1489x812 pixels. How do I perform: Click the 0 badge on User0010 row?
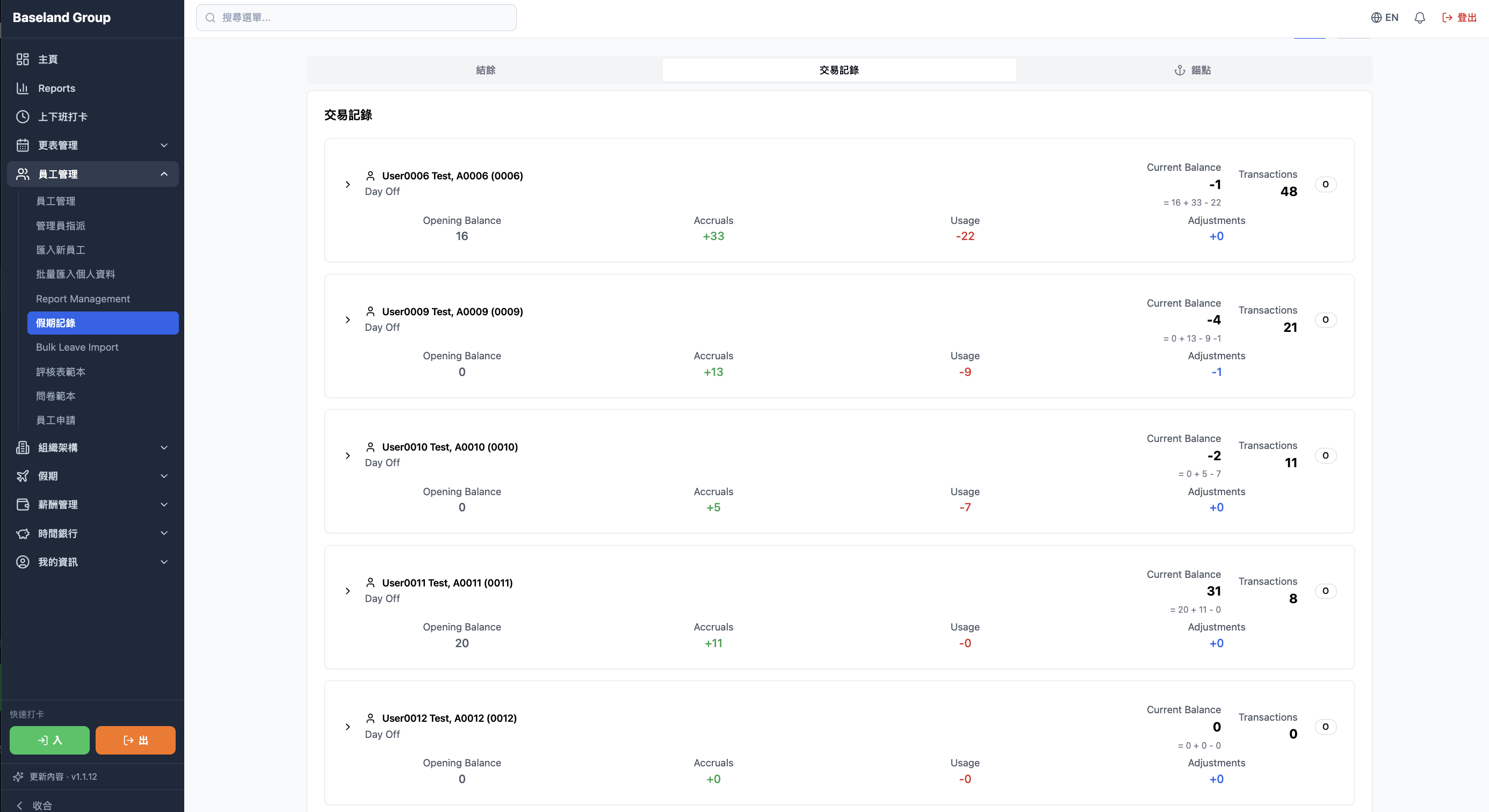[x=1325, y=455]
